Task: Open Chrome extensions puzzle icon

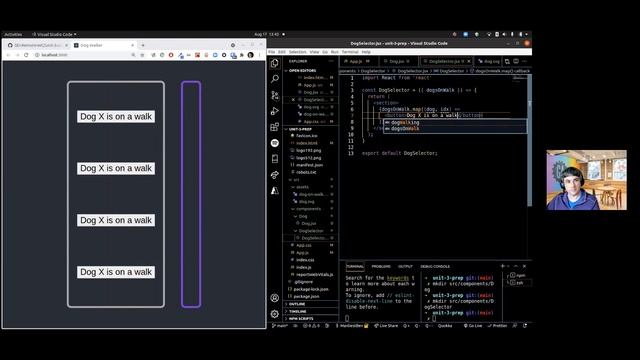Action: 242,55
